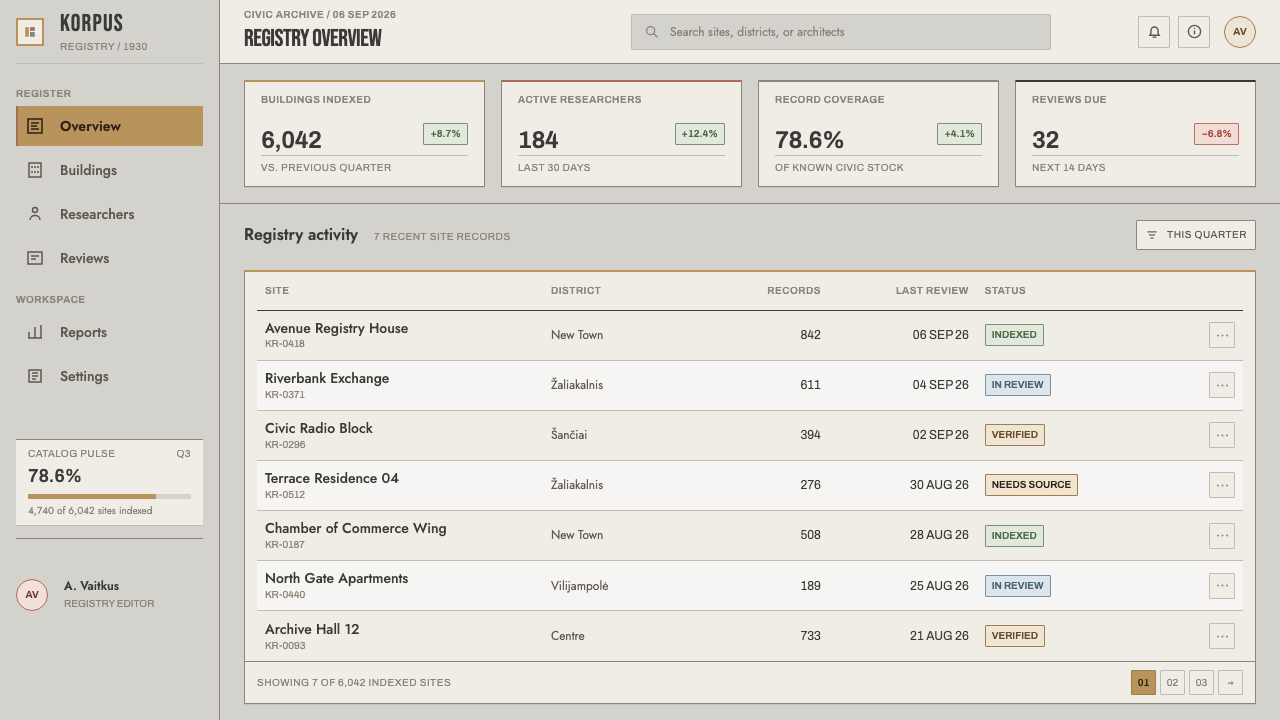Screen dimensions: 1280x720
Task: Click the next page arrow
Action: [1230, 683]
